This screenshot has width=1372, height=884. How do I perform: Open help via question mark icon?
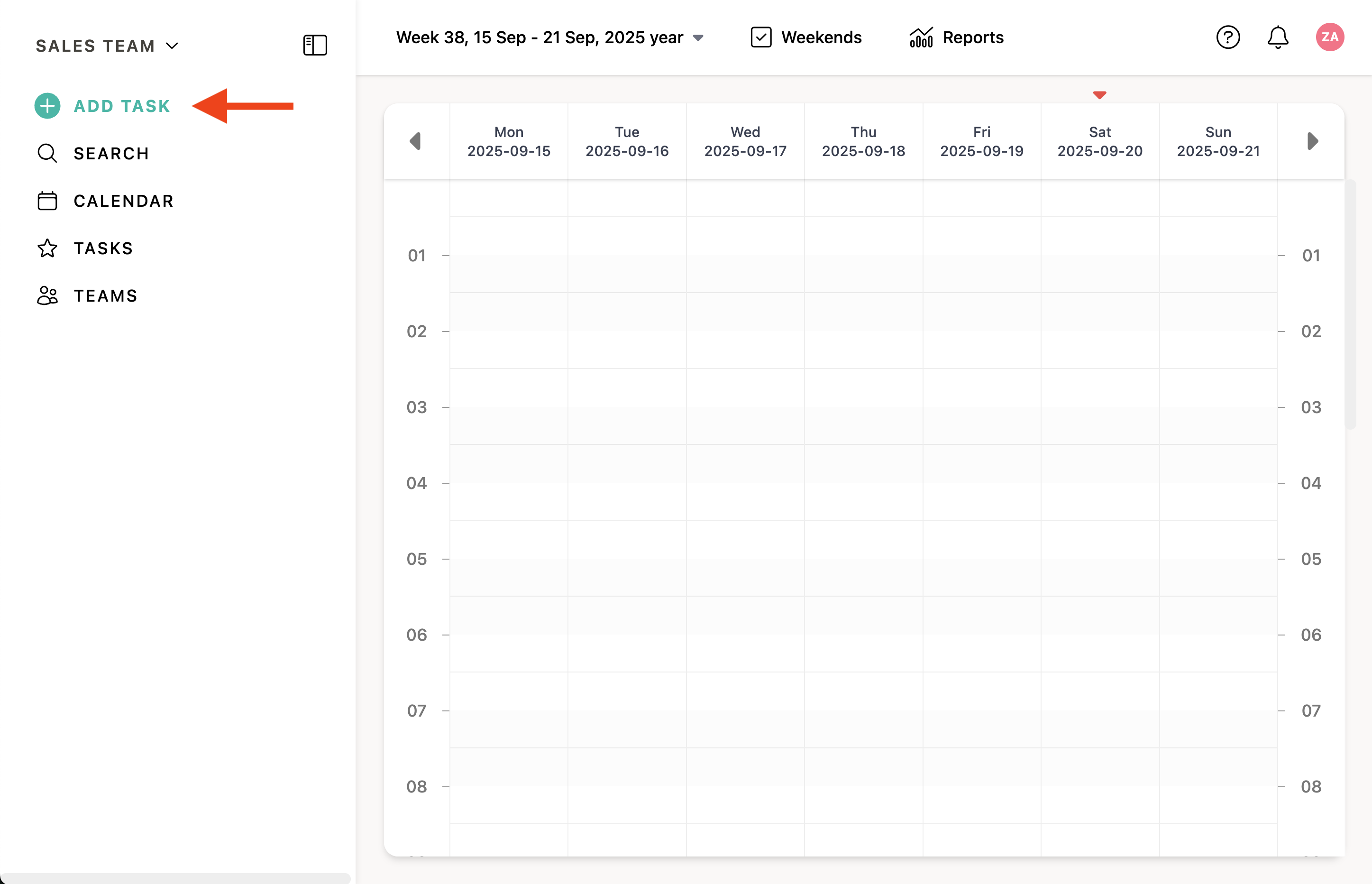(x=1227, y=37)
